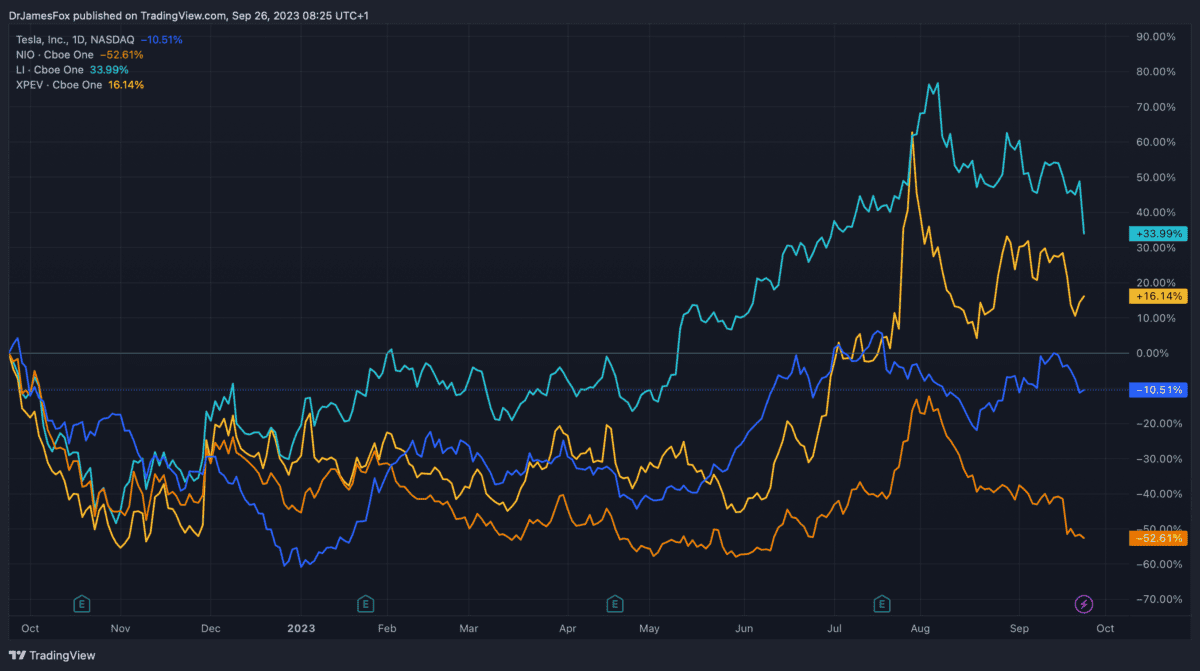Click the -52.61% orange price label
Screen dimensions: 1200x671
coord(1158,538)
